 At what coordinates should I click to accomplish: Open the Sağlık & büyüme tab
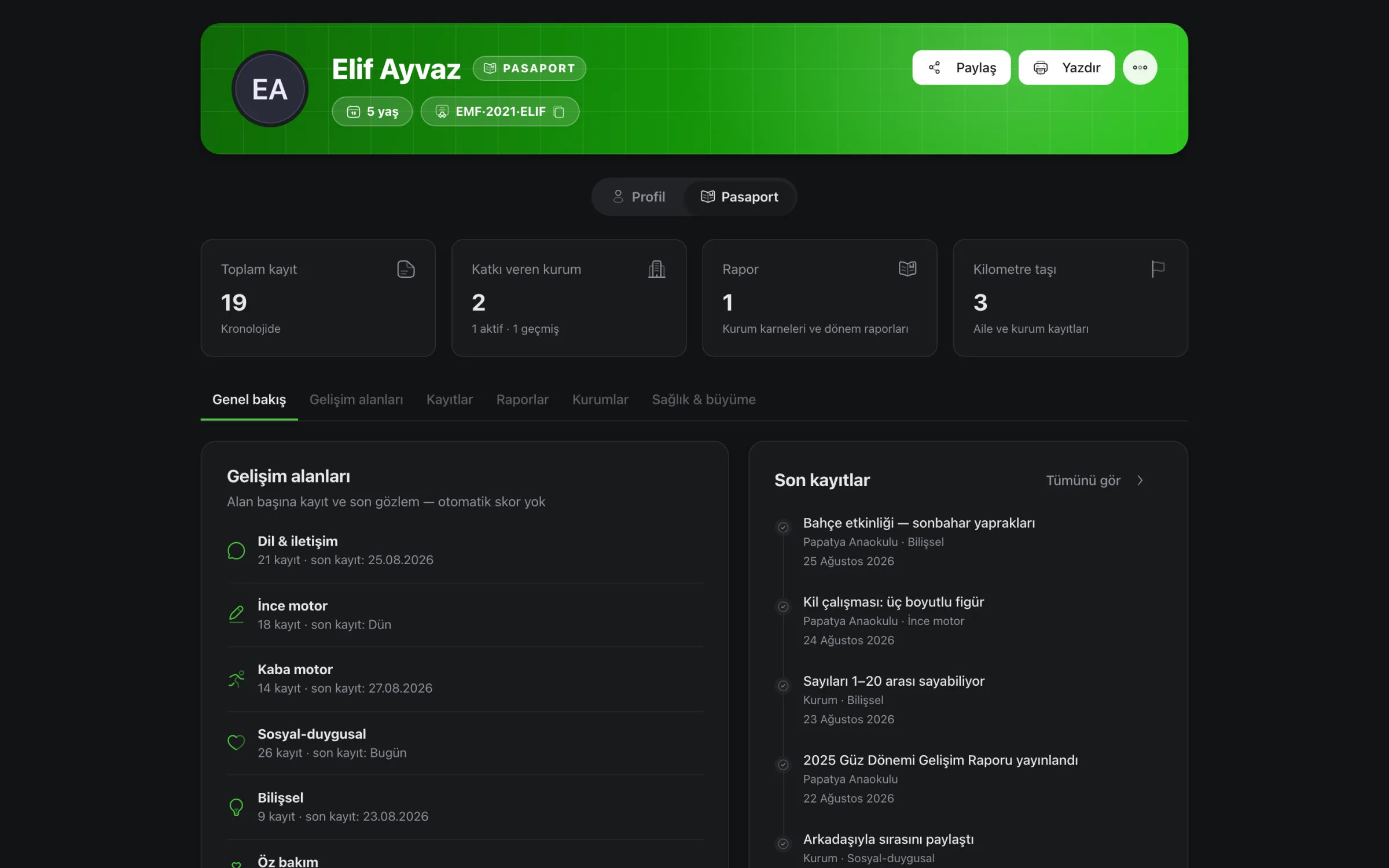coord(704,399)
